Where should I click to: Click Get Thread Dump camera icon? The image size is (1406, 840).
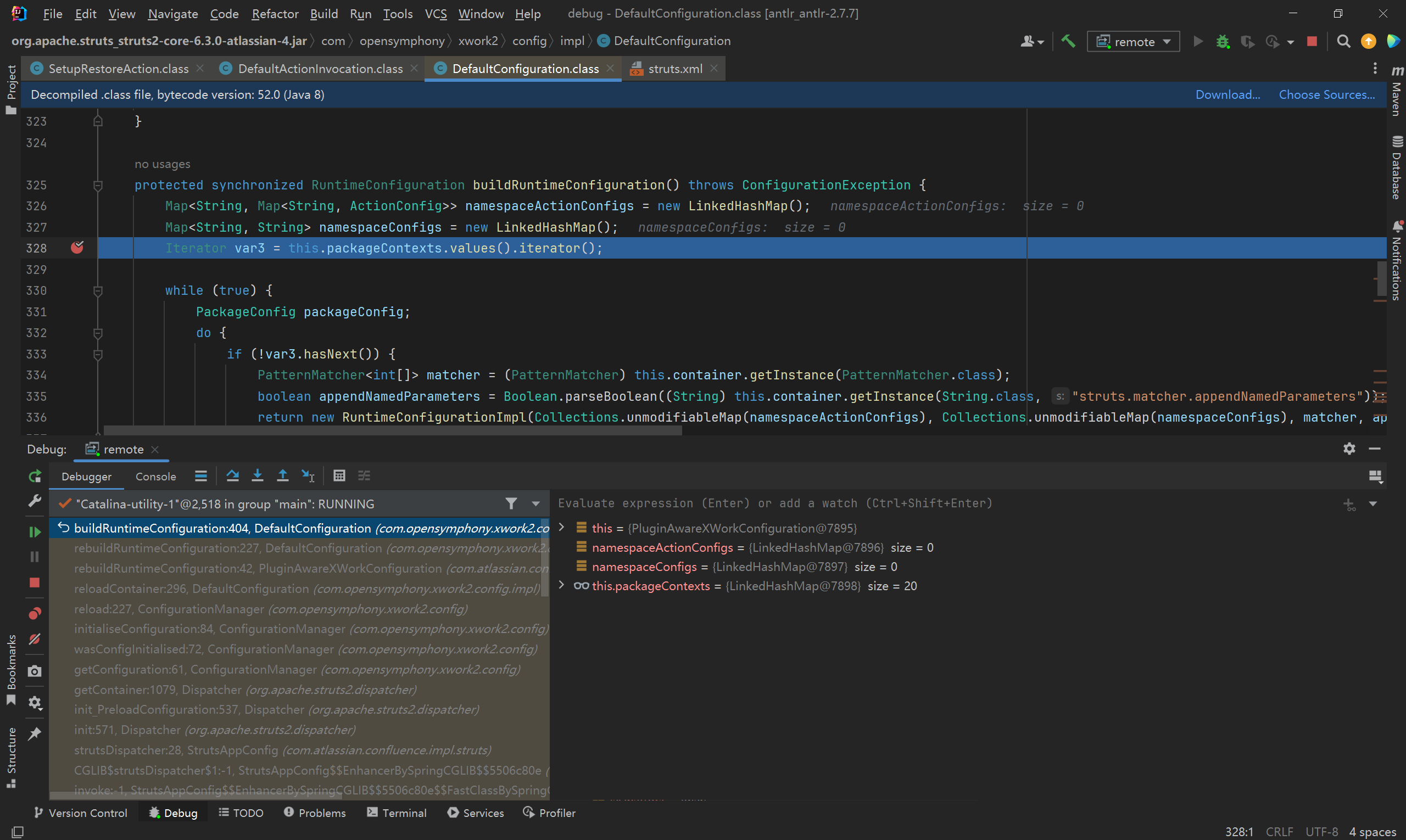click(x=35, y=671)
